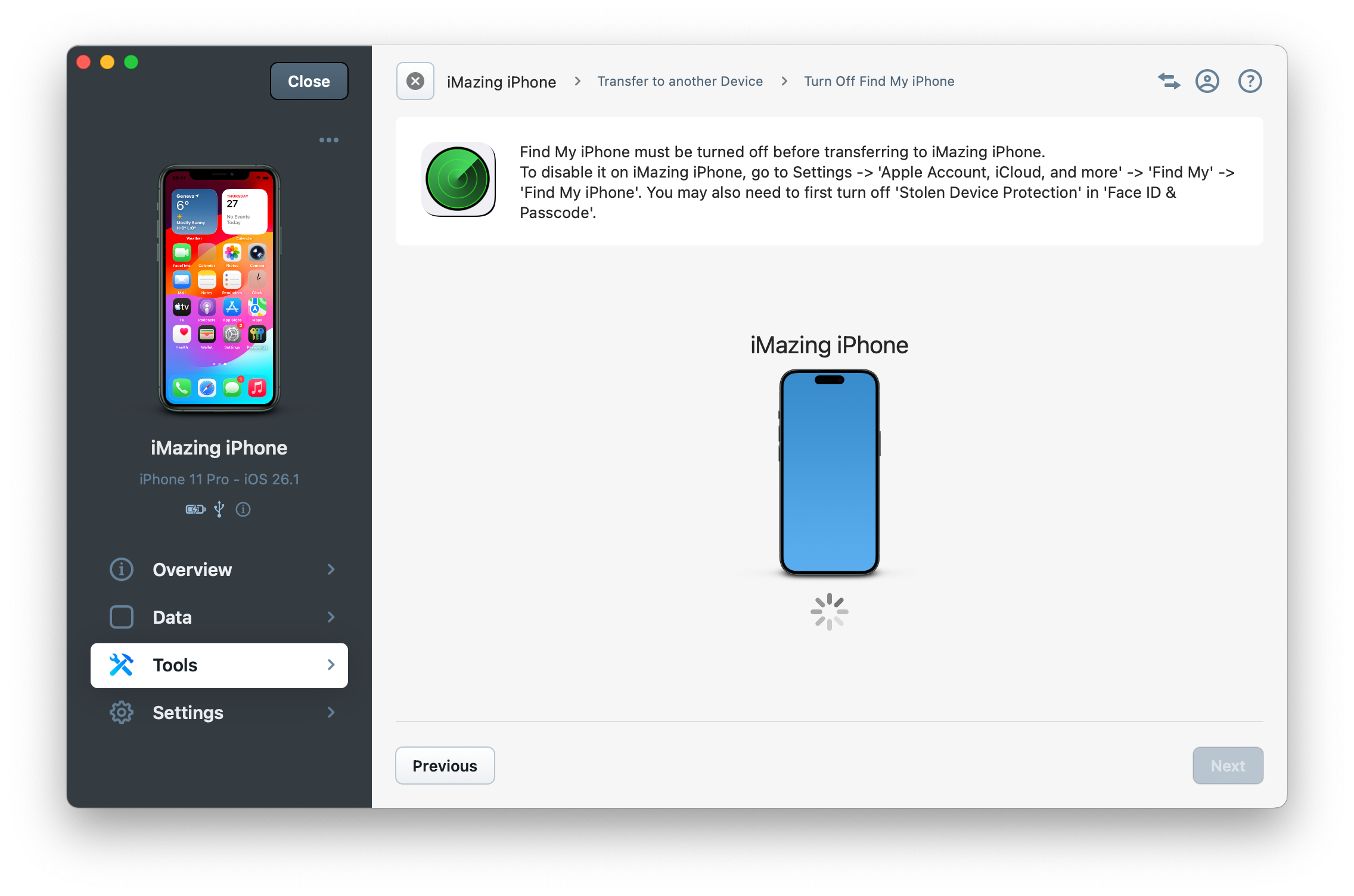Click the Overview info icon
Screen dimensions: 1354x896
coord(122,570)
